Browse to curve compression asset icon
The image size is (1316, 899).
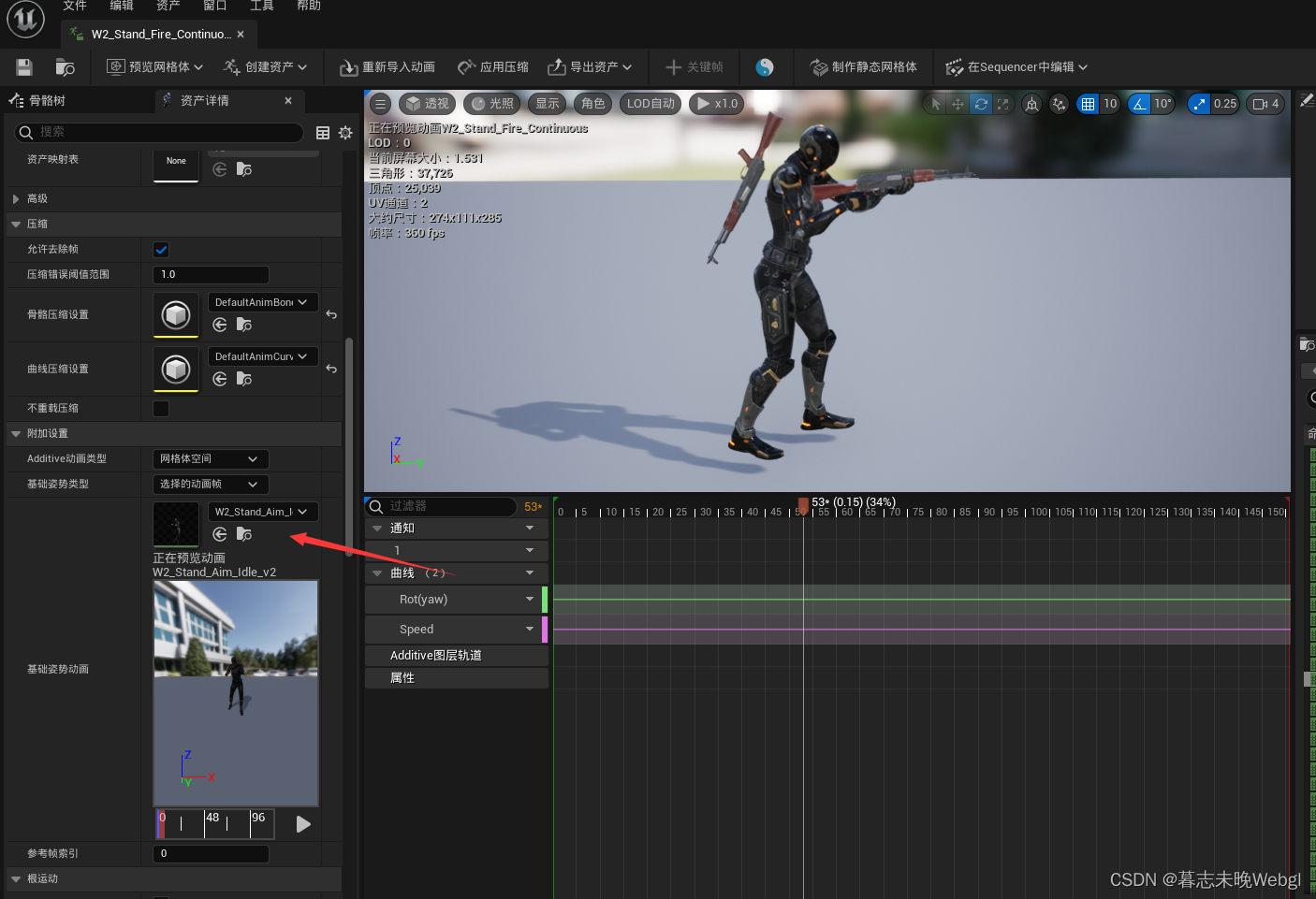pyautogui.click(x=244, y=379)
